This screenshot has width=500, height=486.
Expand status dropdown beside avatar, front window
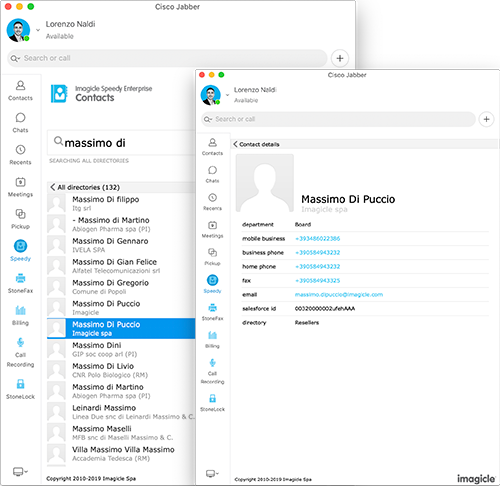227,95
